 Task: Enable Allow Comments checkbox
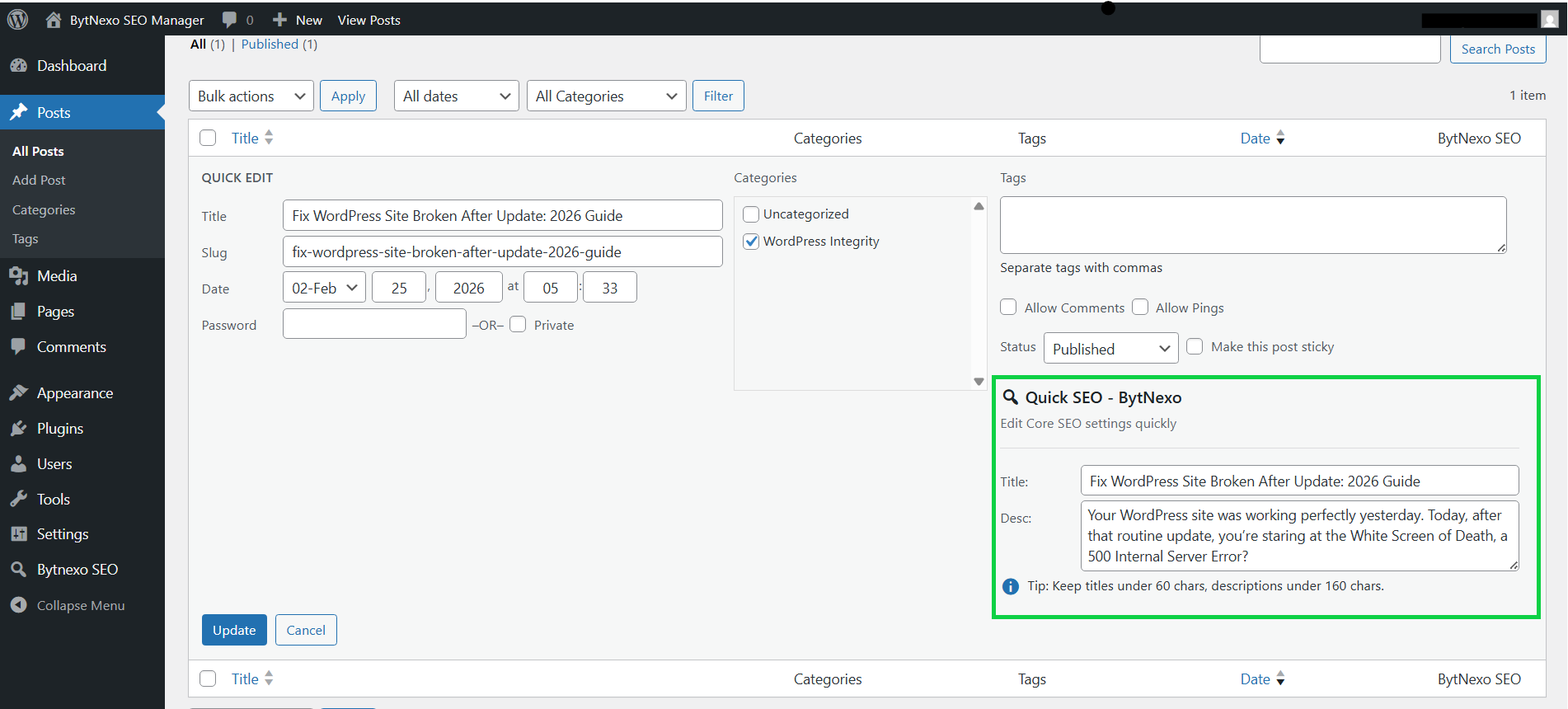[x=1008, y=308]
